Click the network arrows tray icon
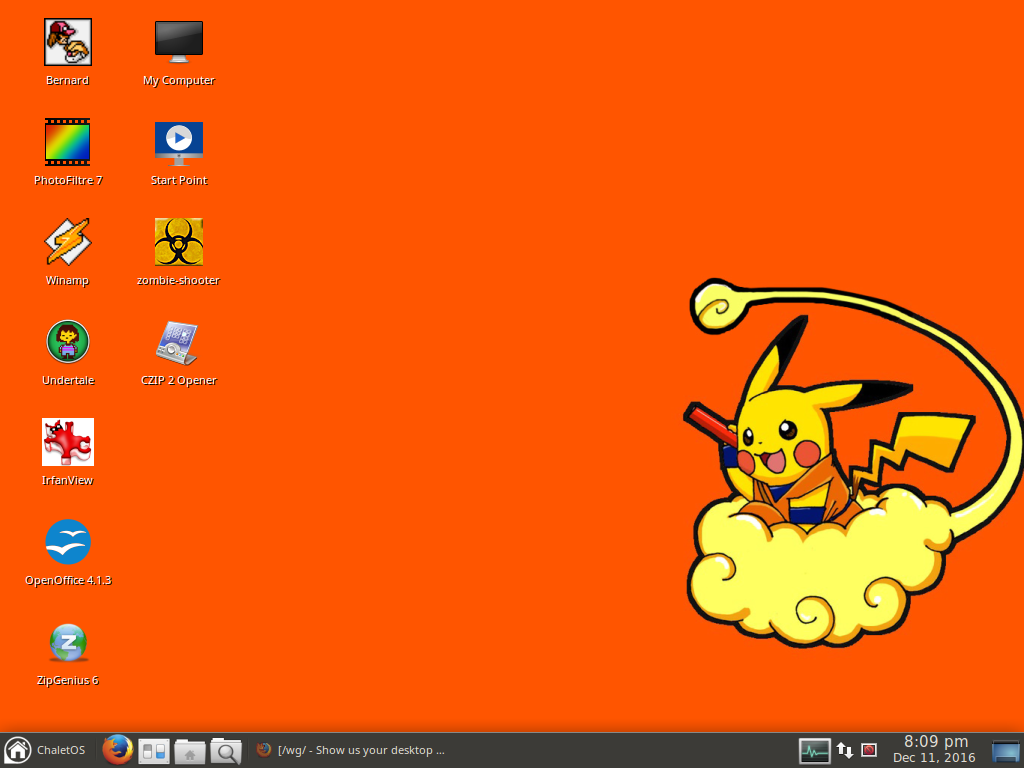Viewport: 1024px width, 768px height. click(x=844, y=750)
